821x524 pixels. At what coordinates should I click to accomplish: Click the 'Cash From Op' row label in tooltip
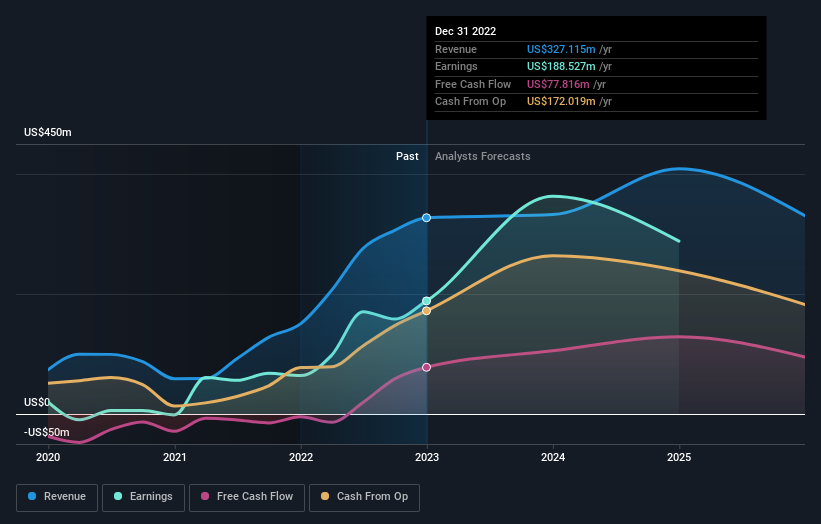point(471,102)
